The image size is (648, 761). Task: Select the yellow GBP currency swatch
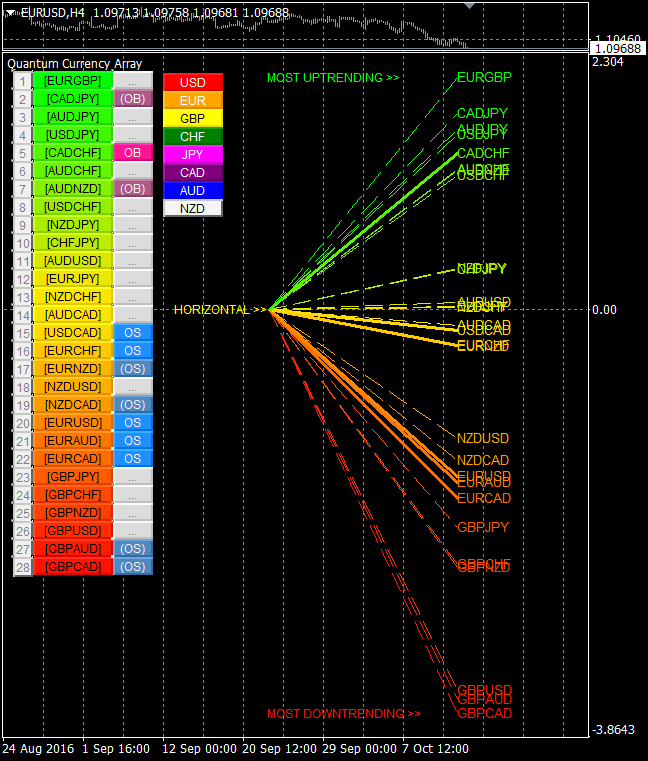[x=193, y=118]
